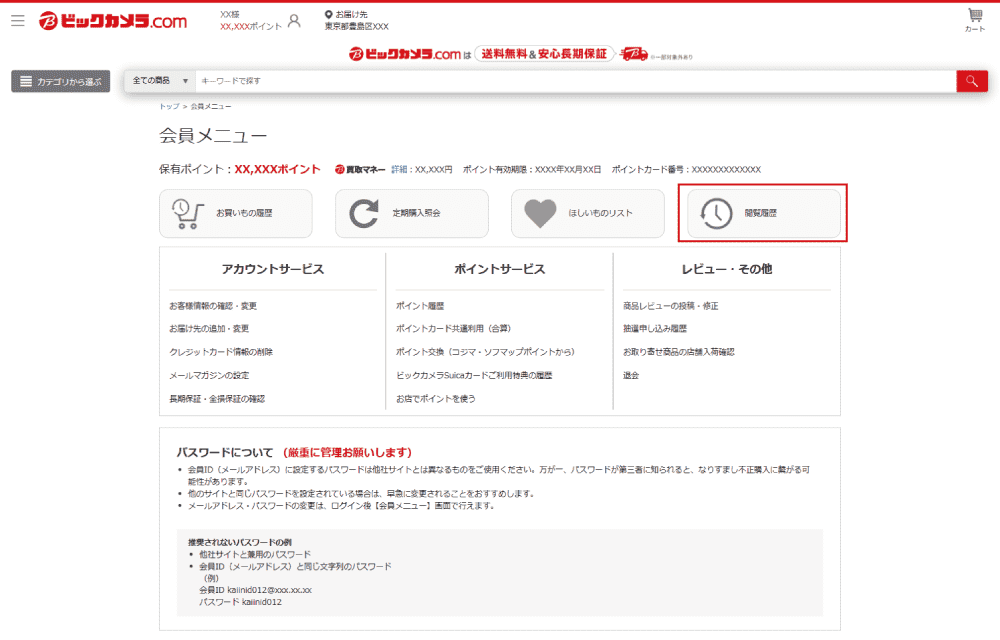The image size is (1000, 640).
Task: Open クレジットカード情報の削除 link
Action: click(x=221, y=352)
